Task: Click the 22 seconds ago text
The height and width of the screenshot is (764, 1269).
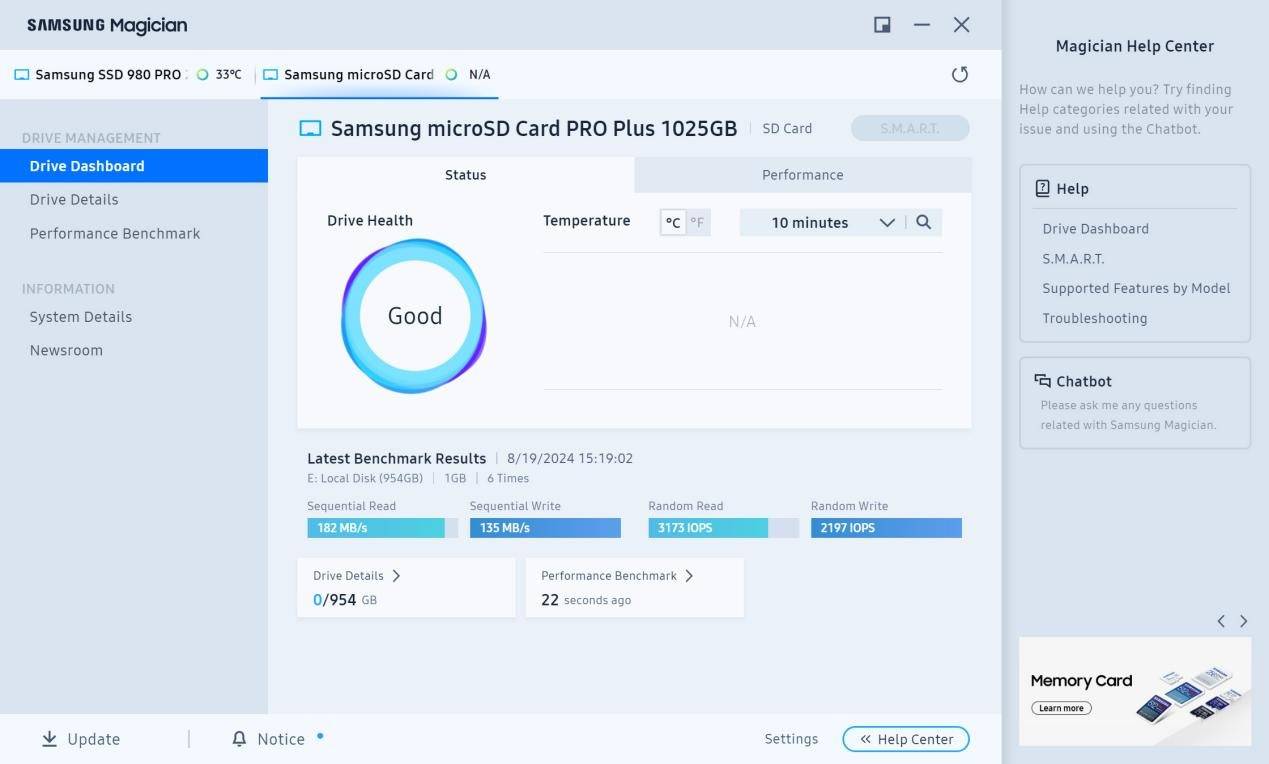Action: point(586,600)
